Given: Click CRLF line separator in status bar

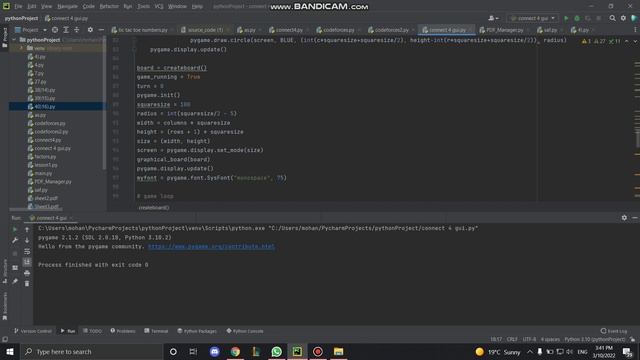Looking at the screenshot, I should pos(512,340).
